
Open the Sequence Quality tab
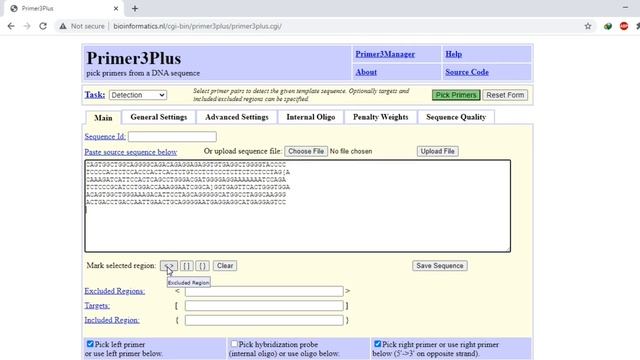(456, 117)
